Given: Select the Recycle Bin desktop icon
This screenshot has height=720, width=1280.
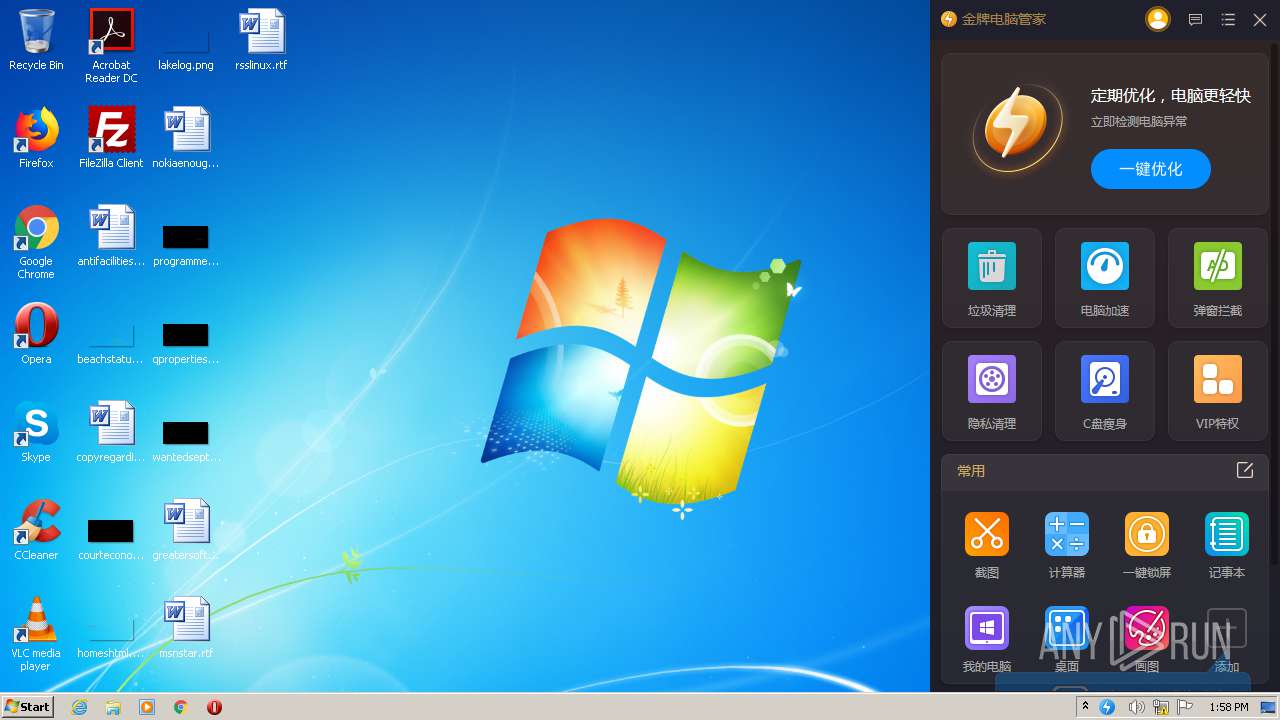Looking at the screenshot, I should tap(36, 40).
